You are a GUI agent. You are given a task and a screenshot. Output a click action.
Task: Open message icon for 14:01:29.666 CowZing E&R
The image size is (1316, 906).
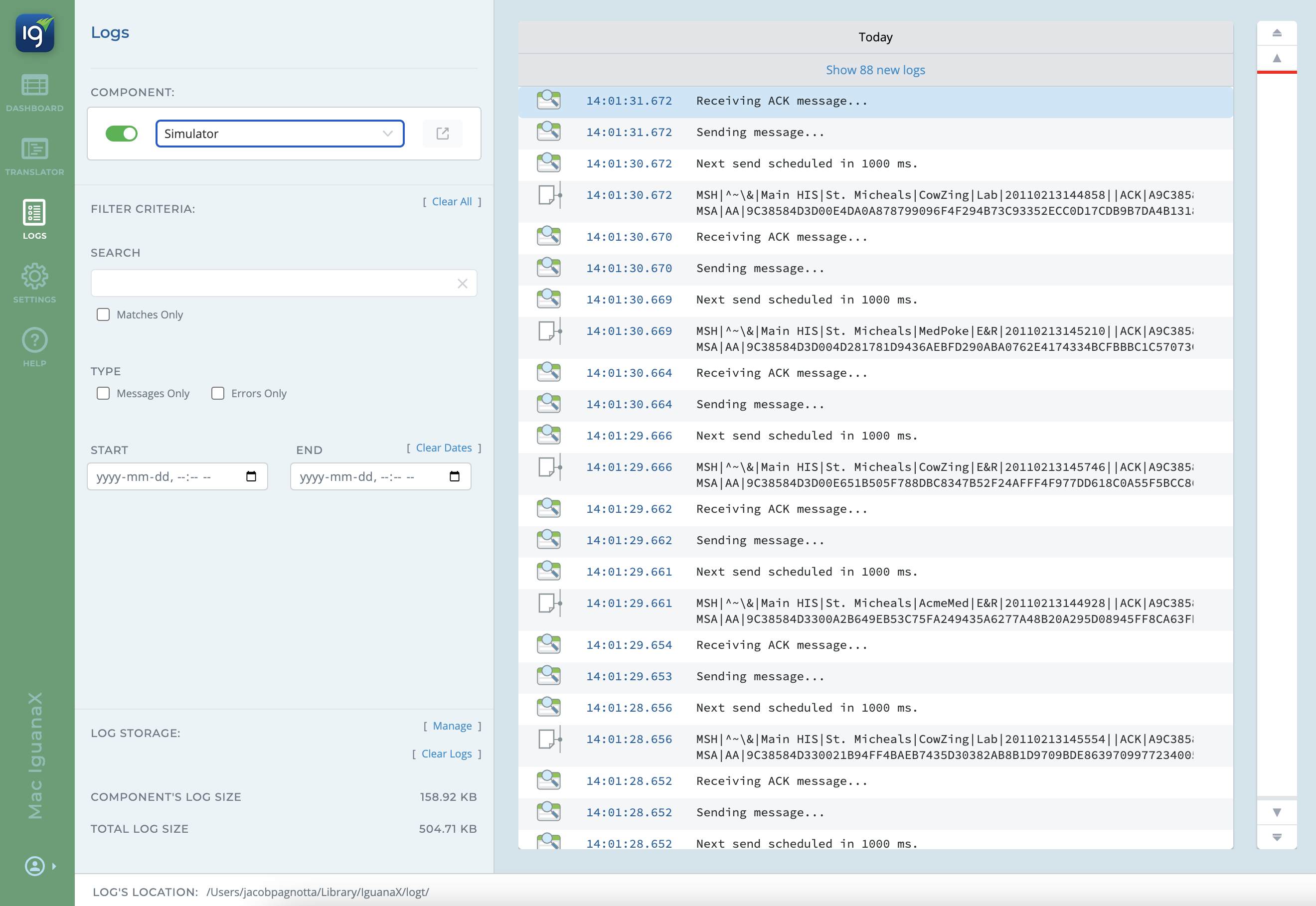[x=549, y=467]
